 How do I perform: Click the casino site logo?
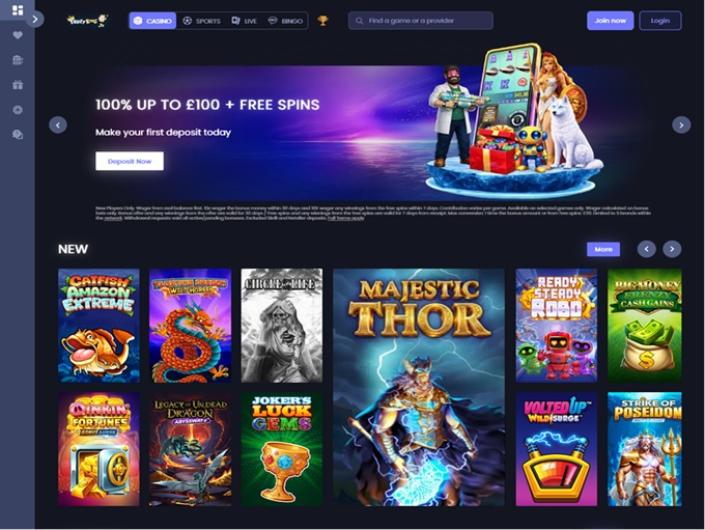pyautogui.click(x=87, y=21)
